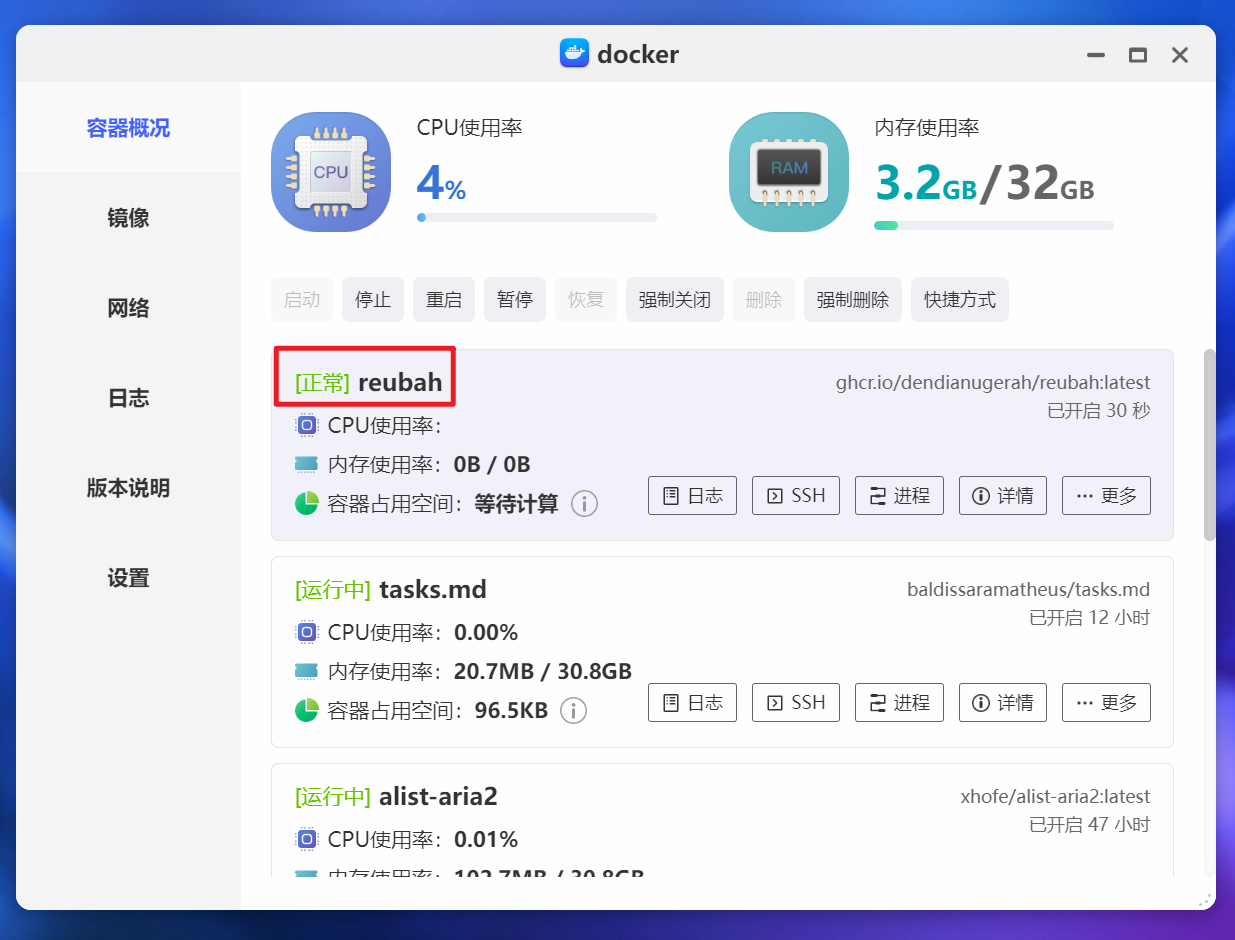Screen dimensions: 1235x940
Task: Click the RAM memory chip icon
Action: pyautogui.click(x=788, y=171)
